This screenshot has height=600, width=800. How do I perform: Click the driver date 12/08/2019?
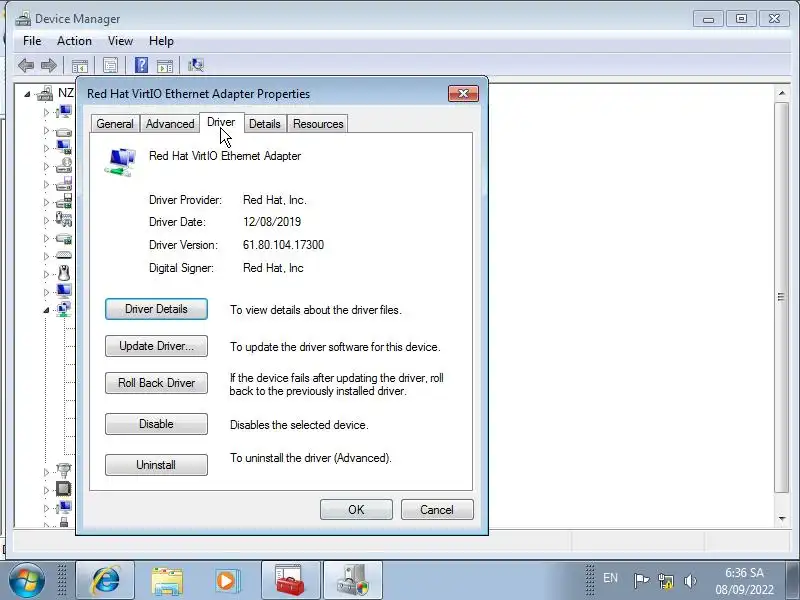pyautogui.click(x=272, y=222)
